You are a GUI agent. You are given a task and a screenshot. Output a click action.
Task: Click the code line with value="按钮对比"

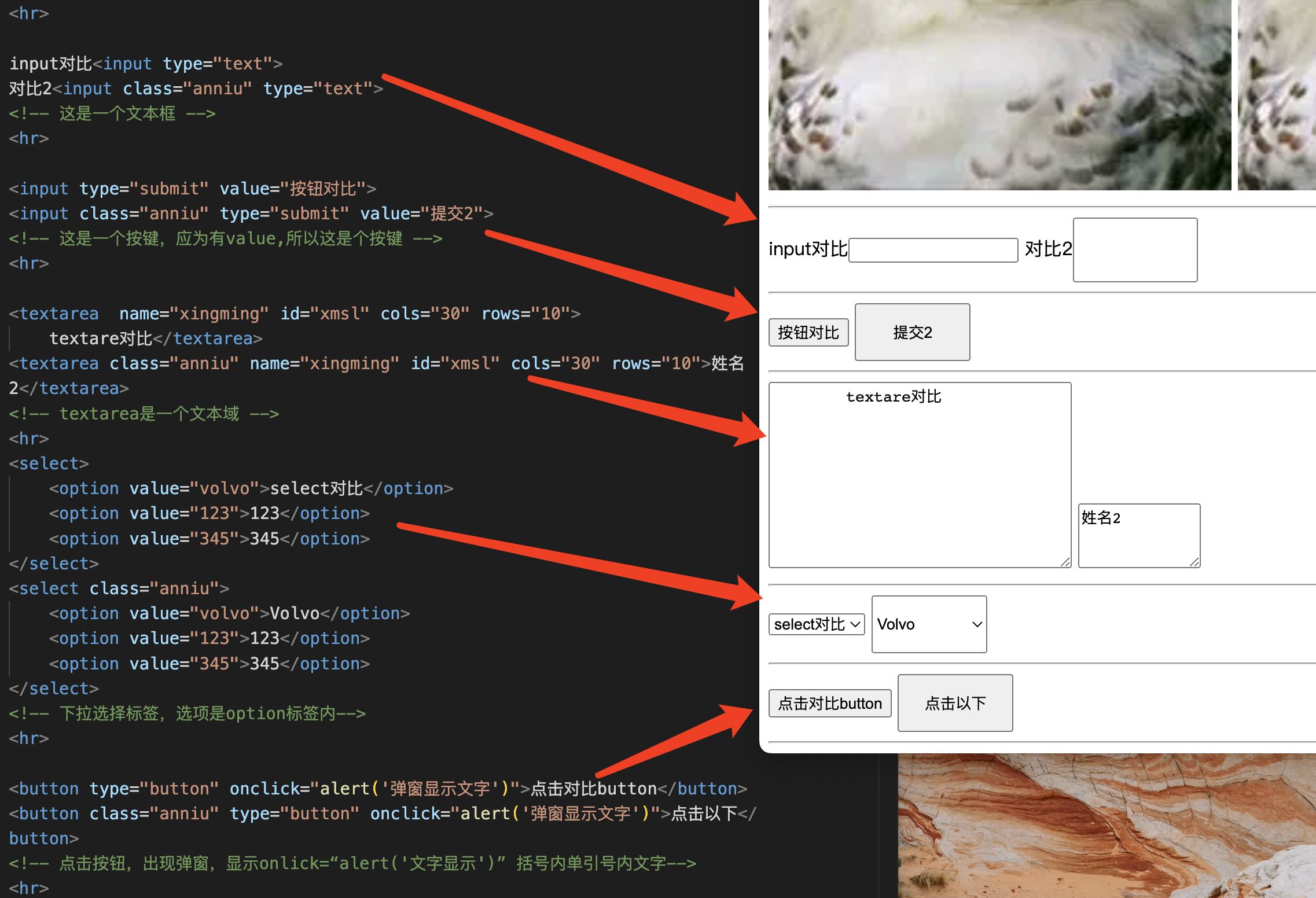coord(193,189)
